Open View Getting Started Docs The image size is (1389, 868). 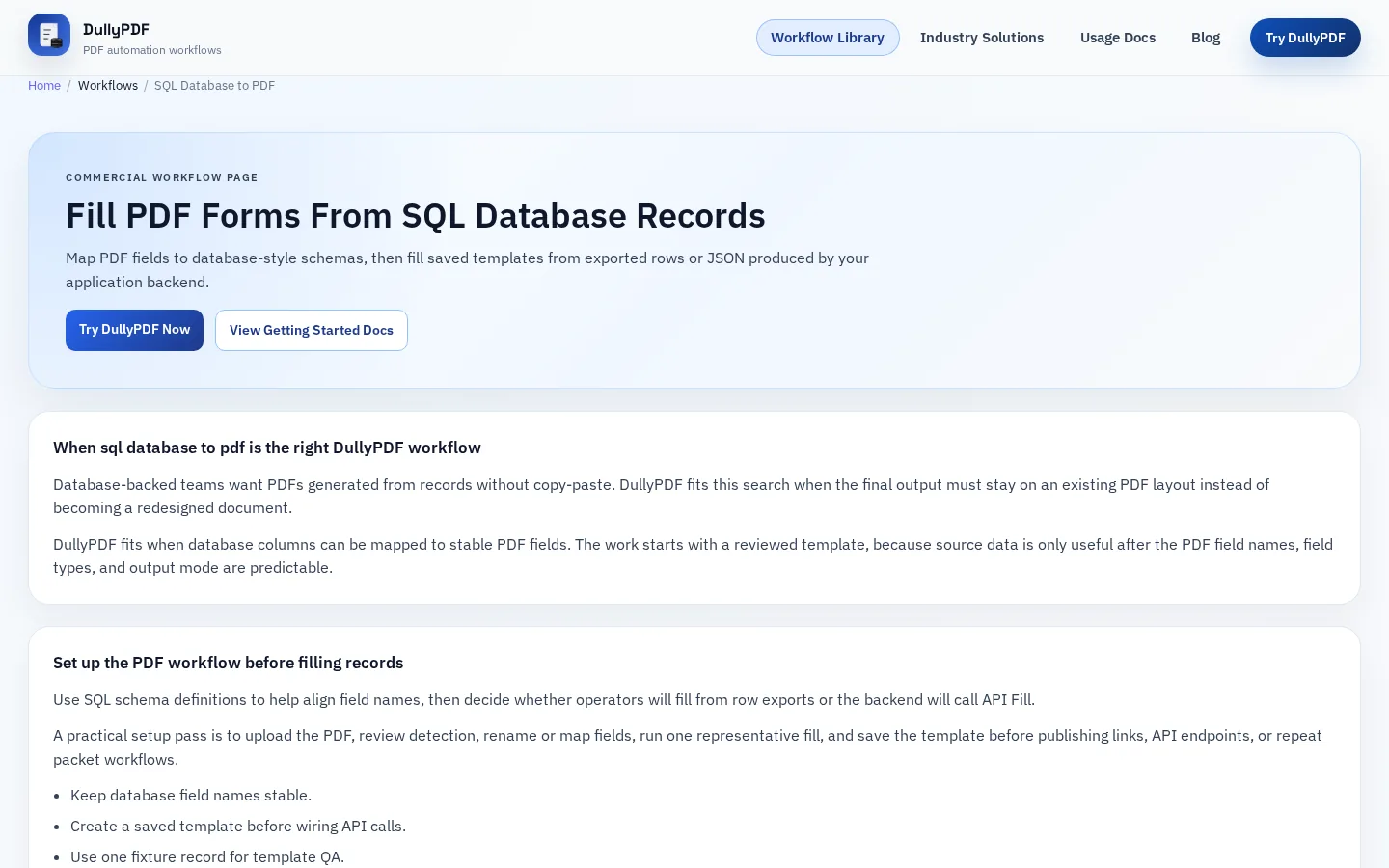tap(312, 330)
